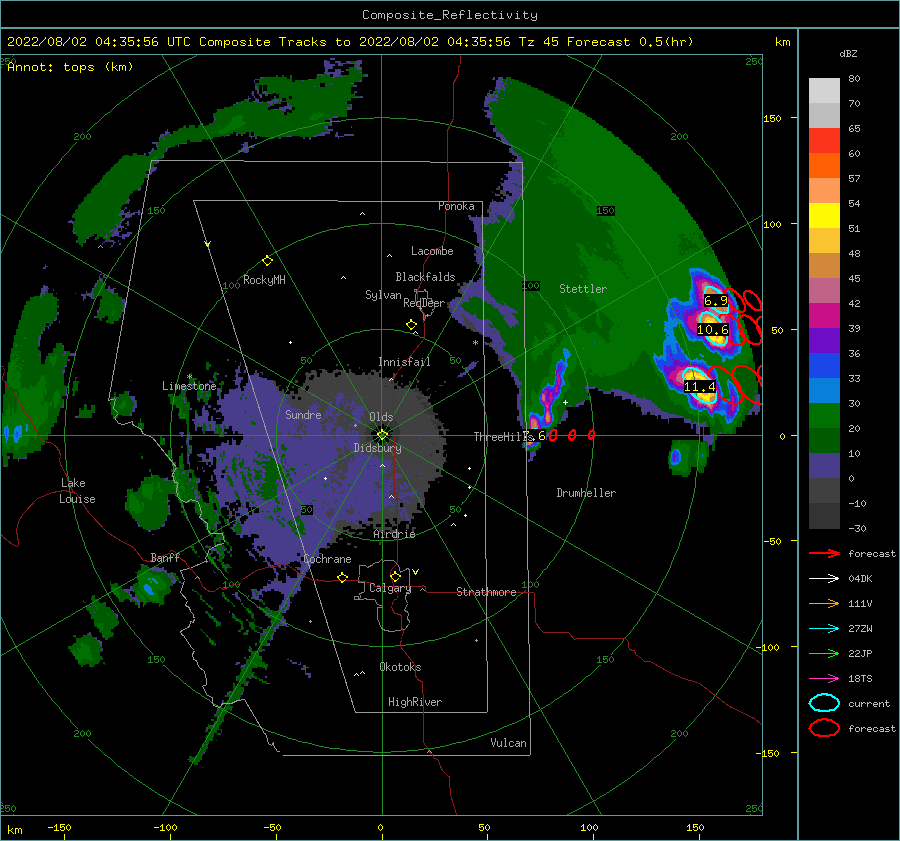Click the Didsbury map label
Viewport: 900px width, 841px height.
coord(377,448)
